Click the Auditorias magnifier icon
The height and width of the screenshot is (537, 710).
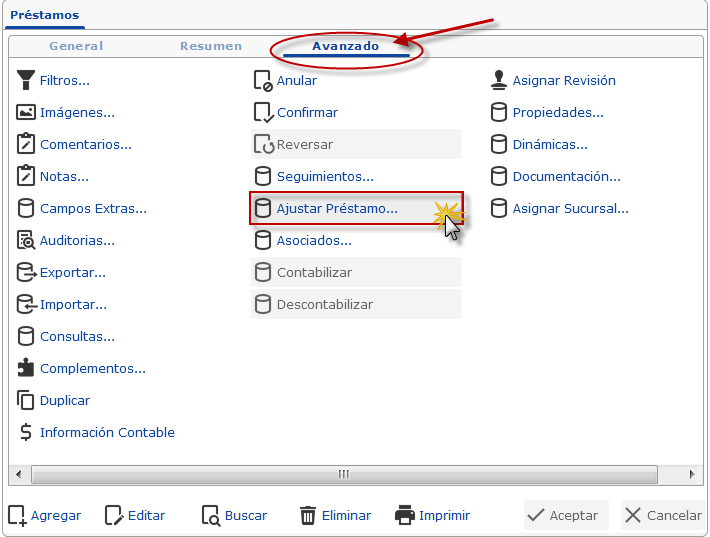26,240
